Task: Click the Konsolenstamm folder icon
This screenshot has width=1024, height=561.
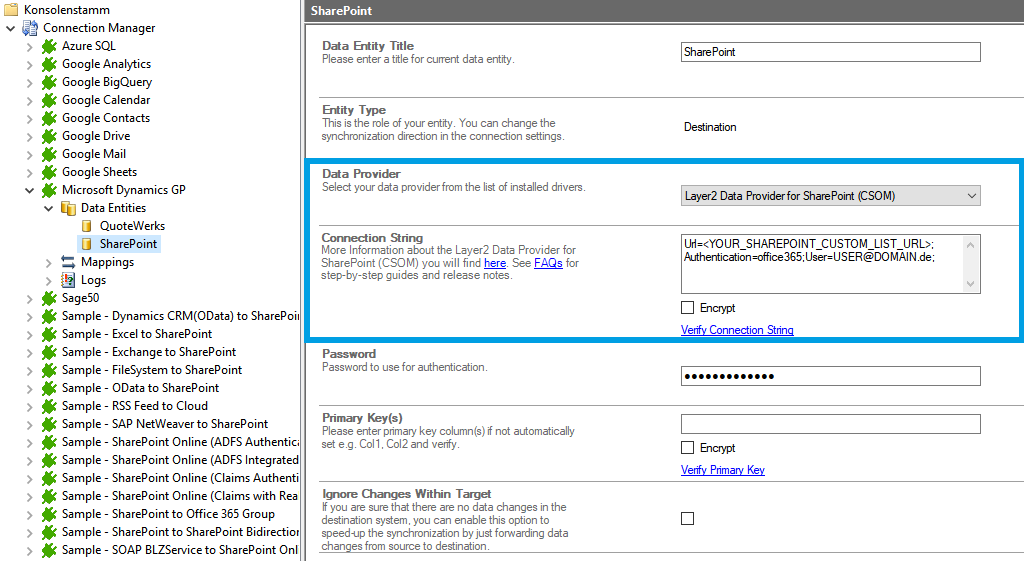Action: coord(11,10)
